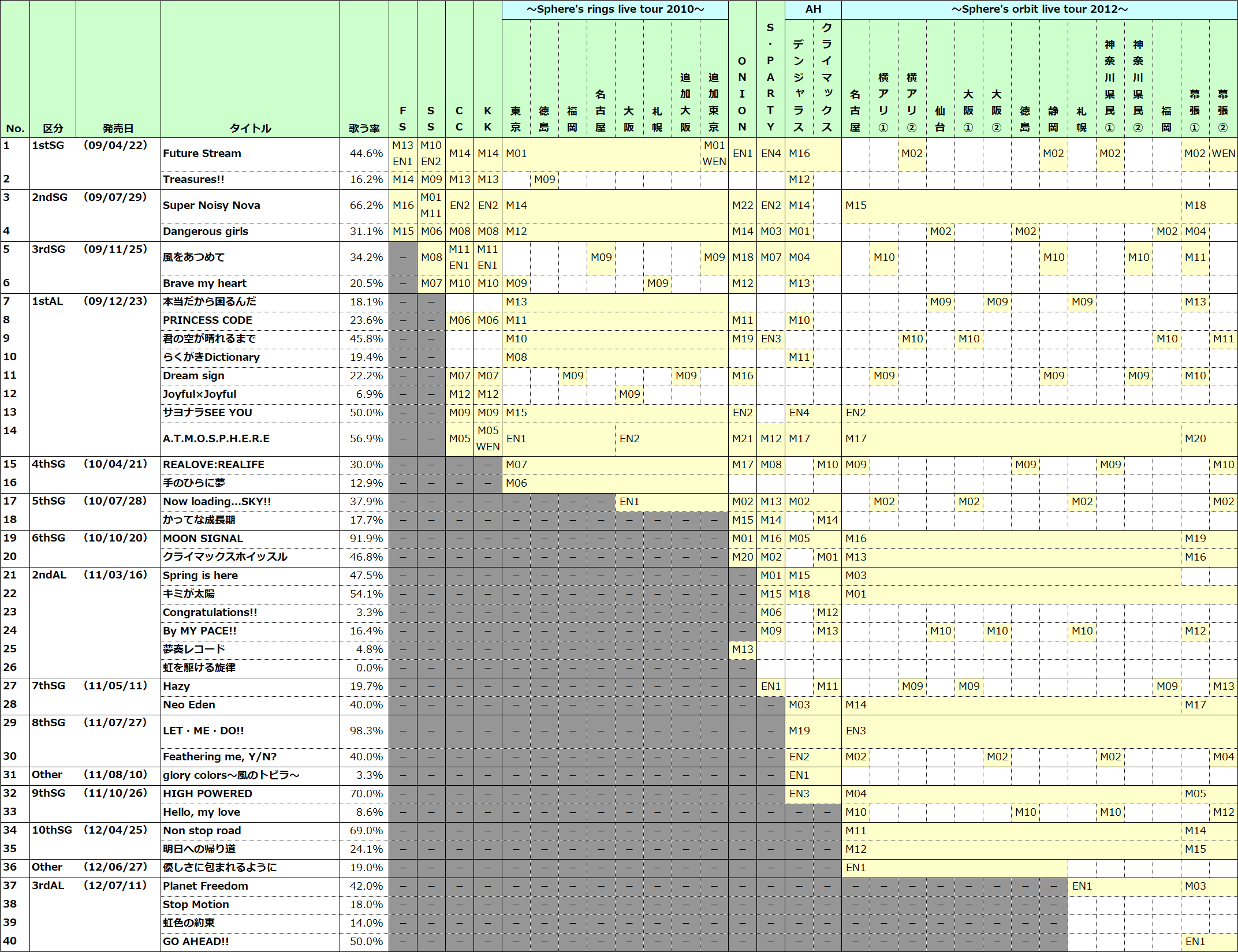Select the 91.9% rate cell
This screenshot has width=1238, height=952.
tap(365, 539)
